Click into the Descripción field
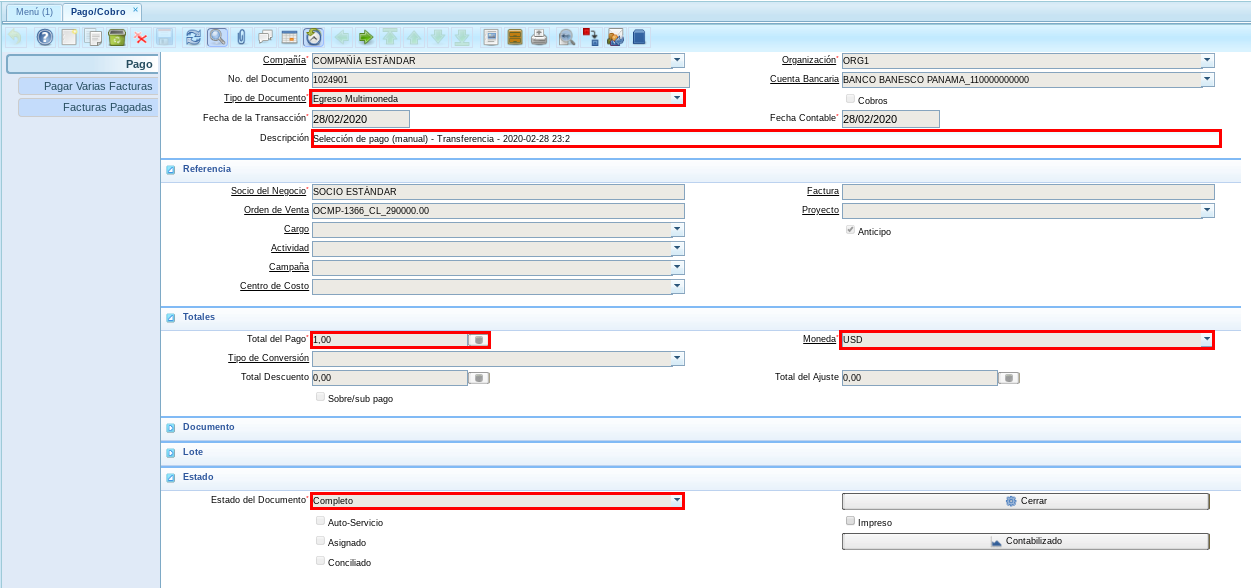 coord(766,138)
